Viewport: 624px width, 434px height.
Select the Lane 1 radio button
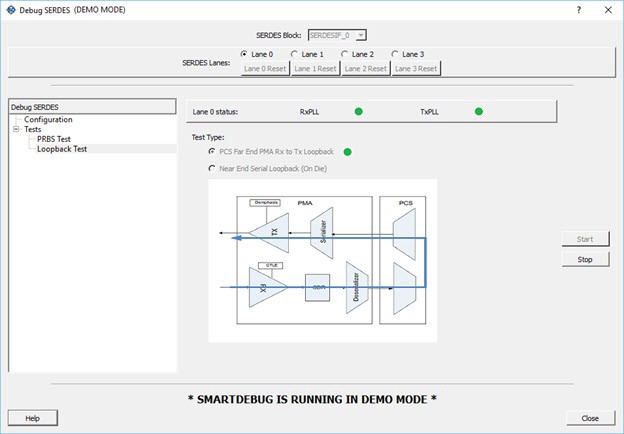click(295, 54)
